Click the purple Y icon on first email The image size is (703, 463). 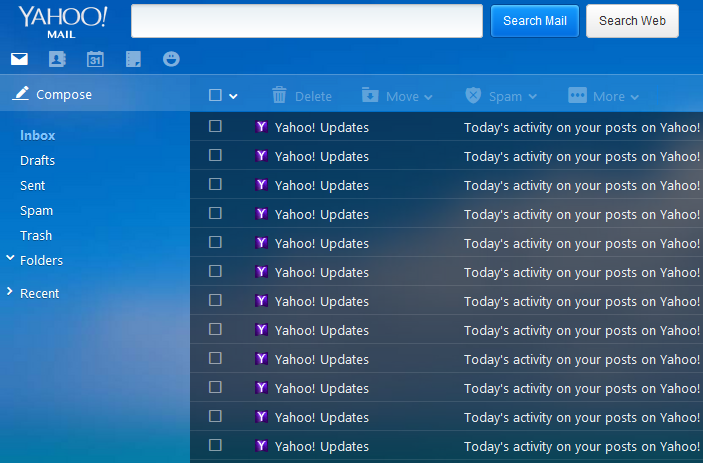pyautogui.click(x=261, y=127)
